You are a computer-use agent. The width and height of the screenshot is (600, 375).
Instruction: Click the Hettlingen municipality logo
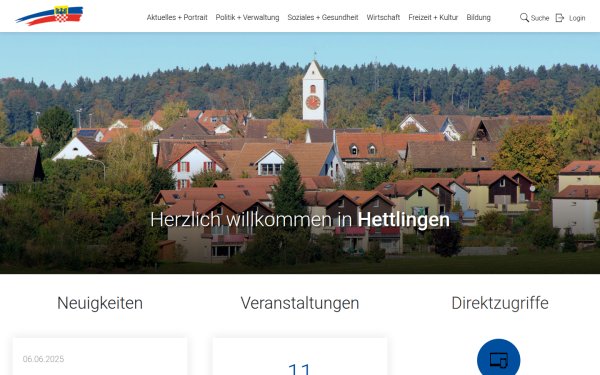click(49, 16)
